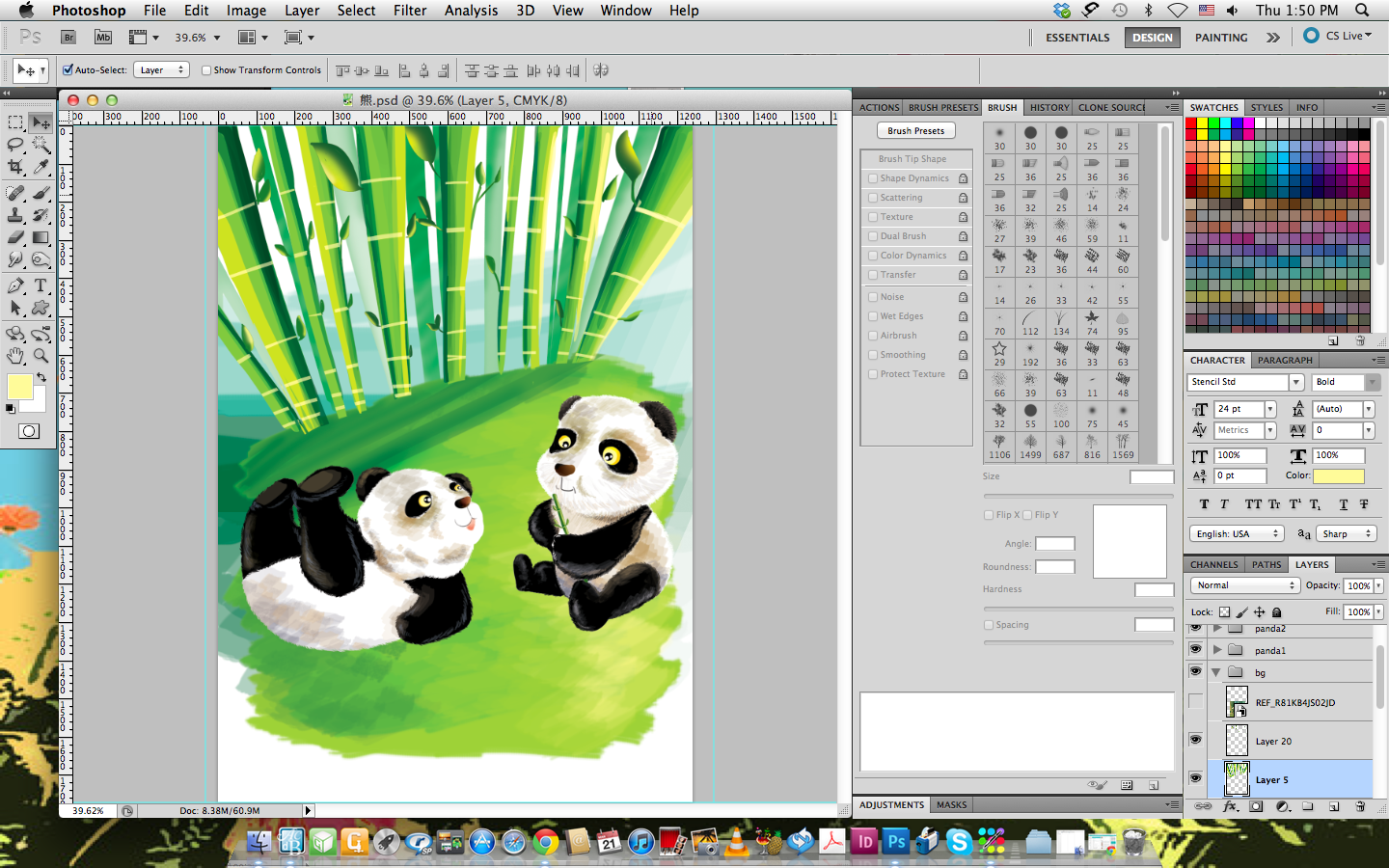Lock all for the layer
The image size is (1389, 868).
click(1277, 612)
